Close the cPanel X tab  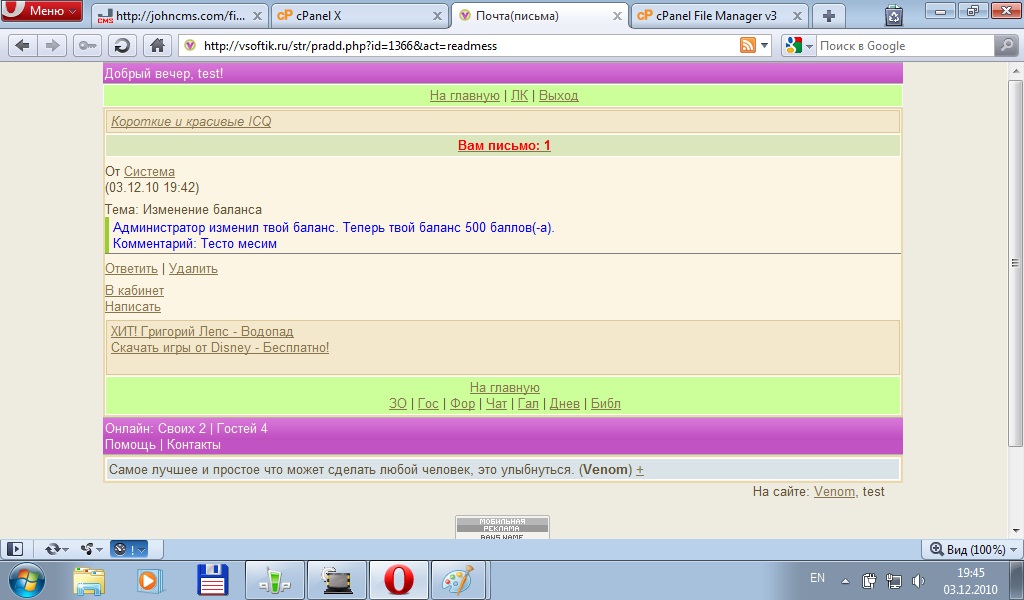pos(437,16)
